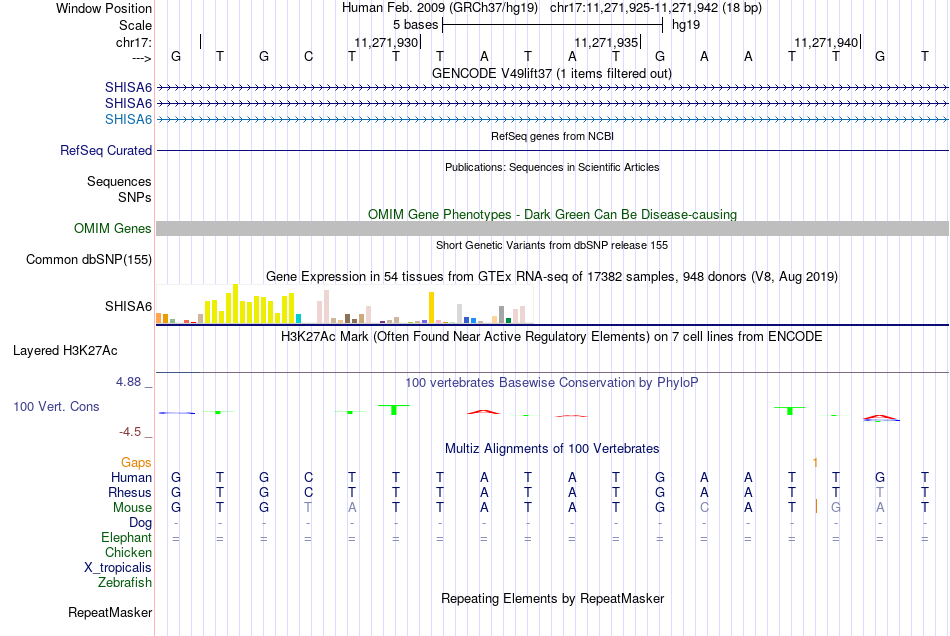Click the 100 Vert. Cons label

(x=56, y=406)
